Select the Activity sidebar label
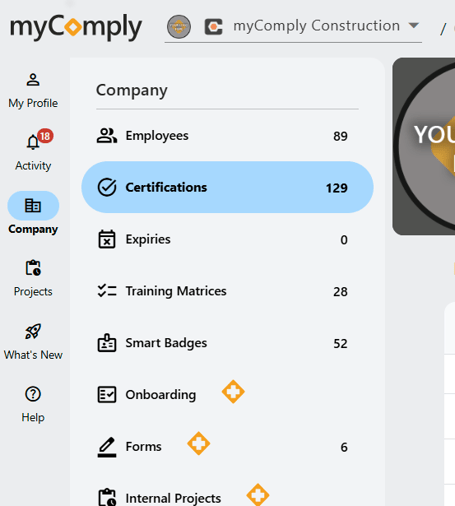This screenshot has height=506, width=455. tap(33, 166)
